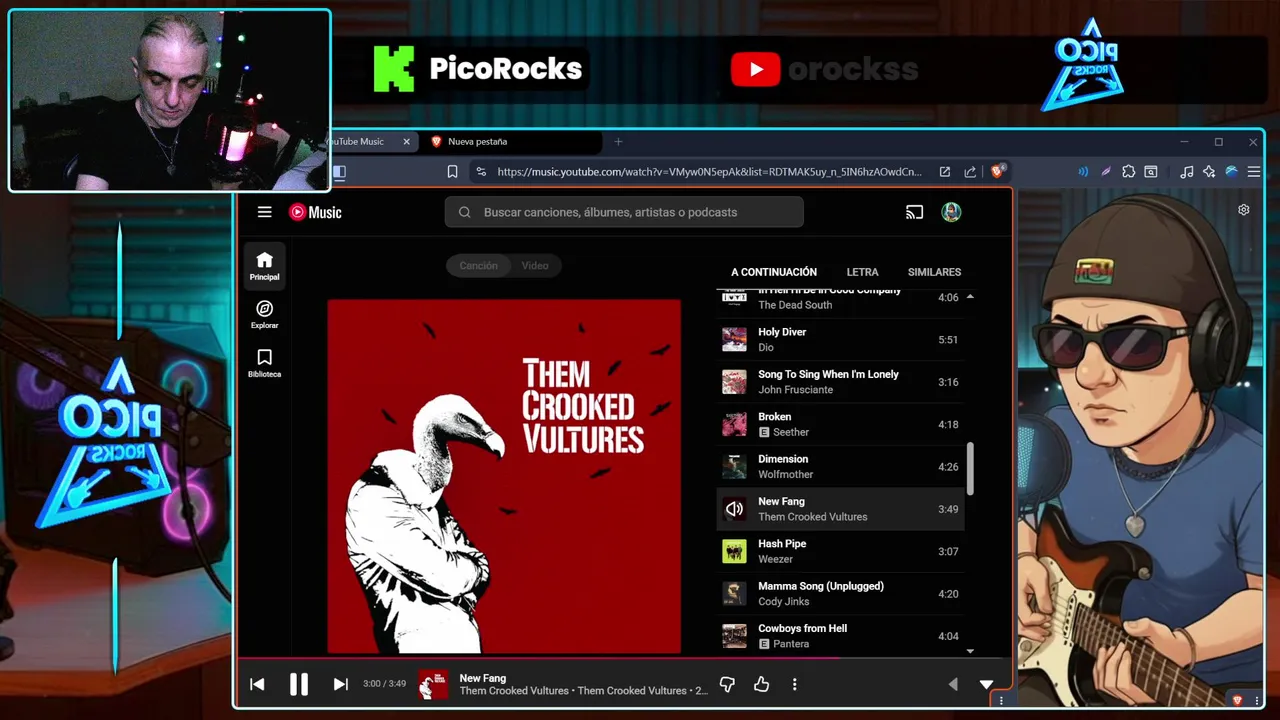This screenshot has width=1280, height=720.
Task: Skip to the next track
Action: pos(340,684)
